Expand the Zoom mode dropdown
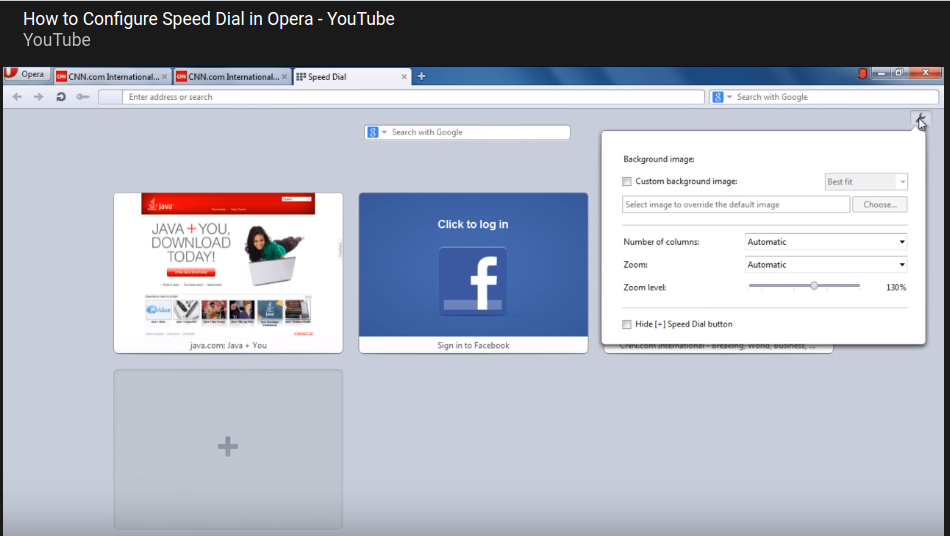 (826, 265)
